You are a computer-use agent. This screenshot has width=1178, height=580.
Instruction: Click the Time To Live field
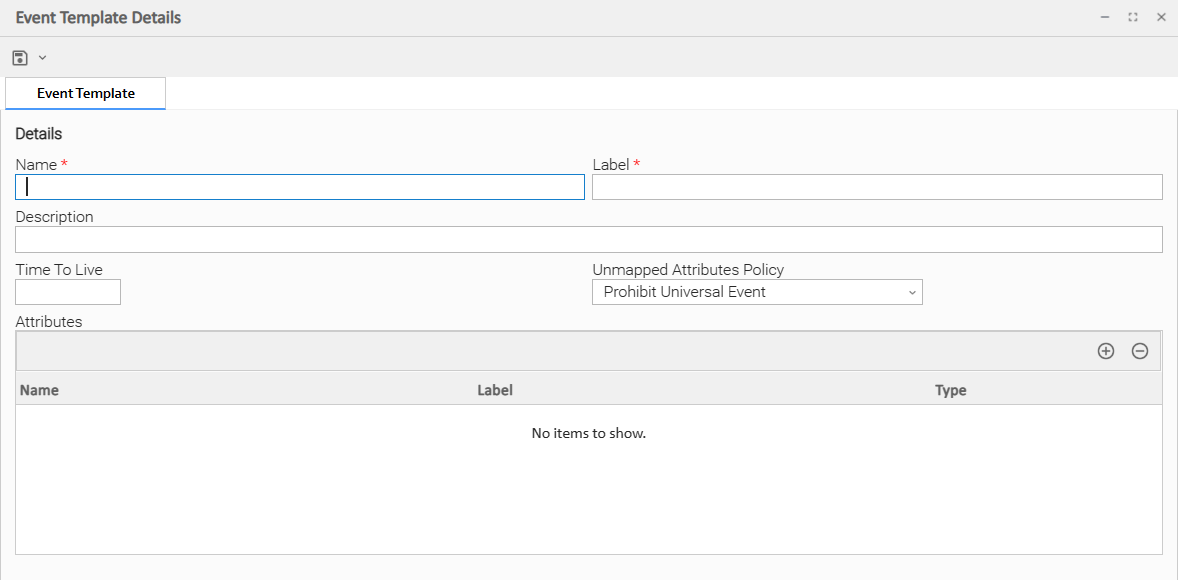click(x=68, y=292)
